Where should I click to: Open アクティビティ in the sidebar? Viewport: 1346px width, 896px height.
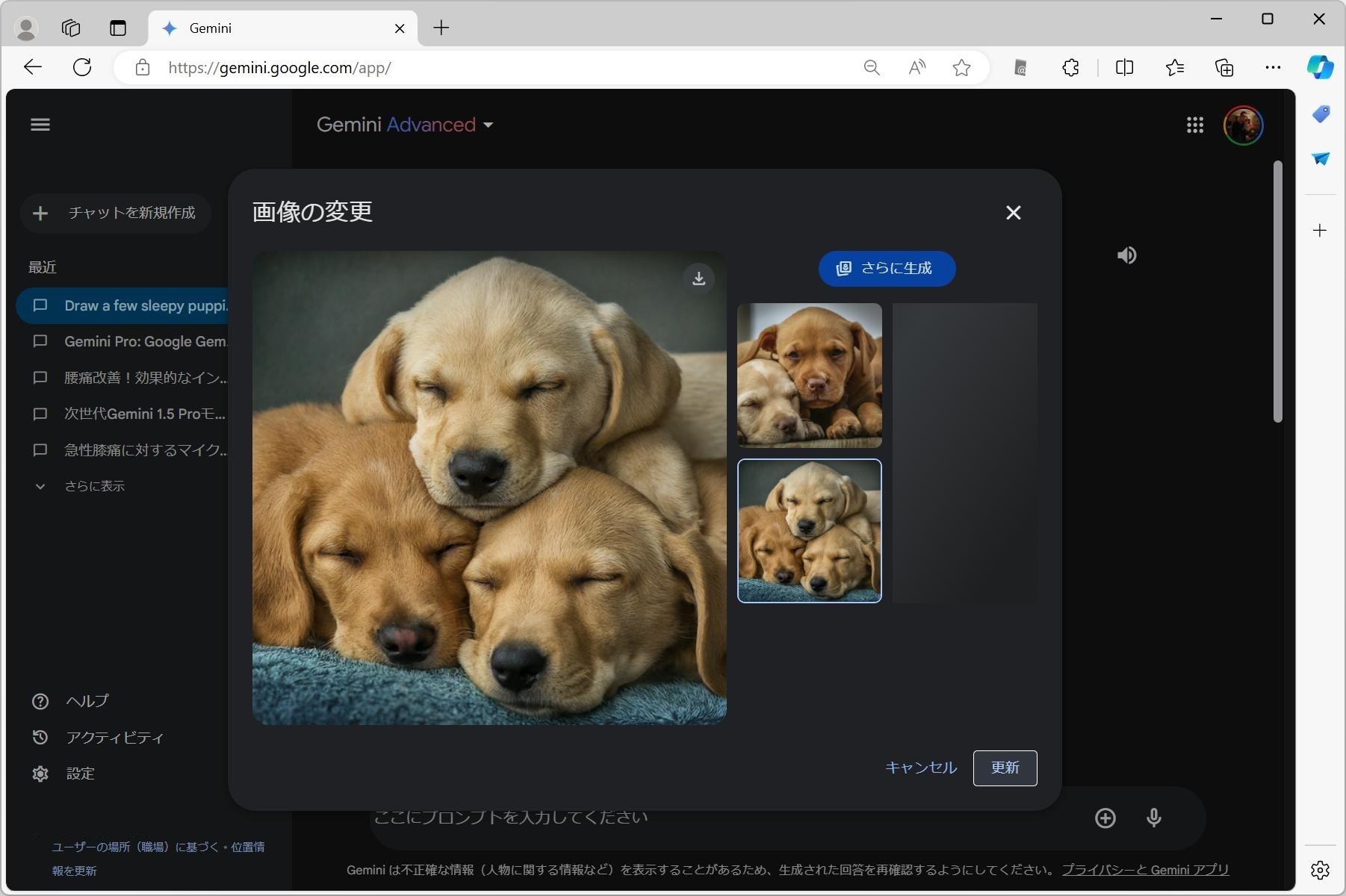tap(98, 738)
